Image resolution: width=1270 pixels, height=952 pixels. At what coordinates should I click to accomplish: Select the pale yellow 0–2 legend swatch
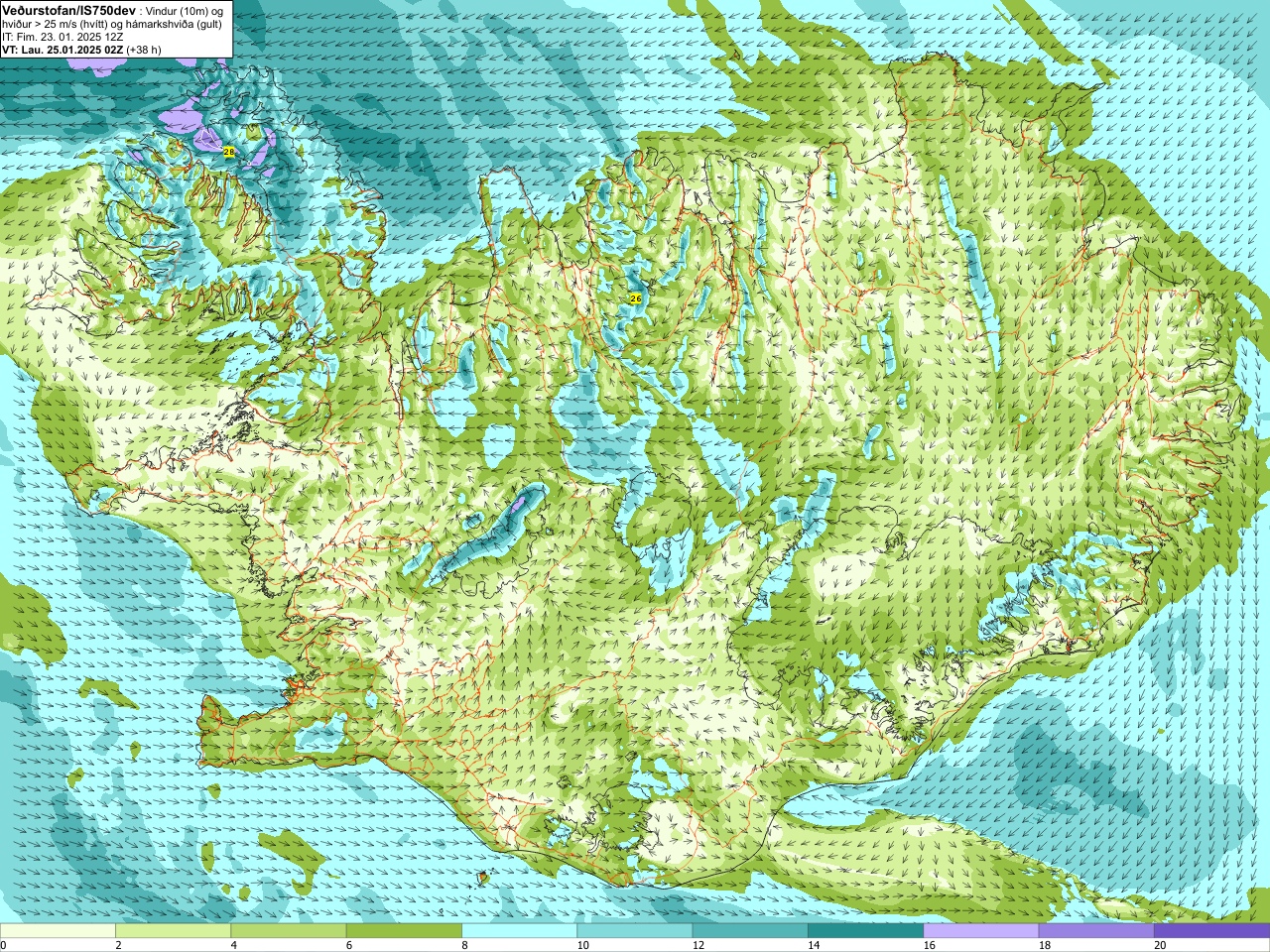coord(58,931)
